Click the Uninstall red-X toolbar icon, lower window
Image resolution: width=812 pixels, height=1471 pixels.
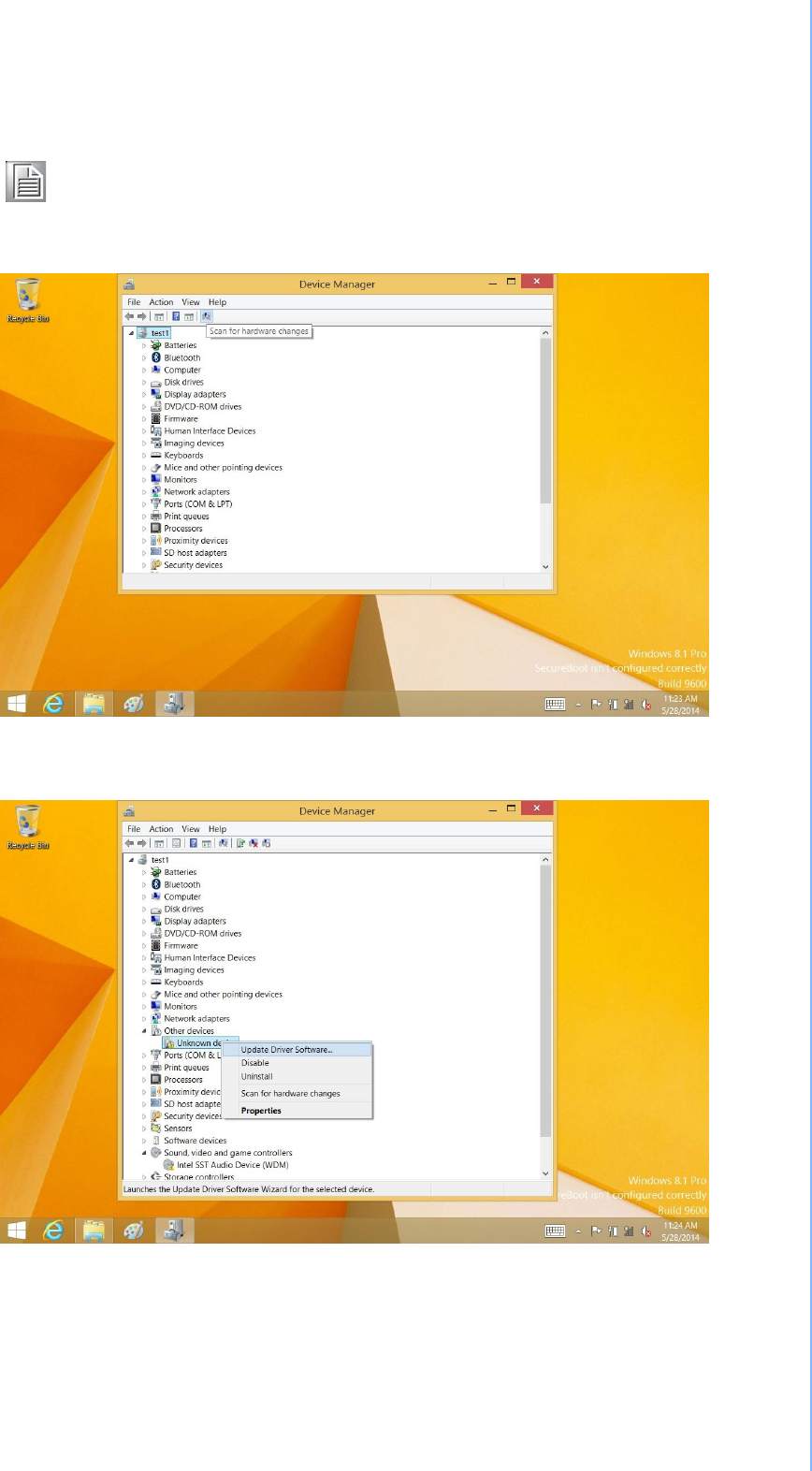[254, 843]
